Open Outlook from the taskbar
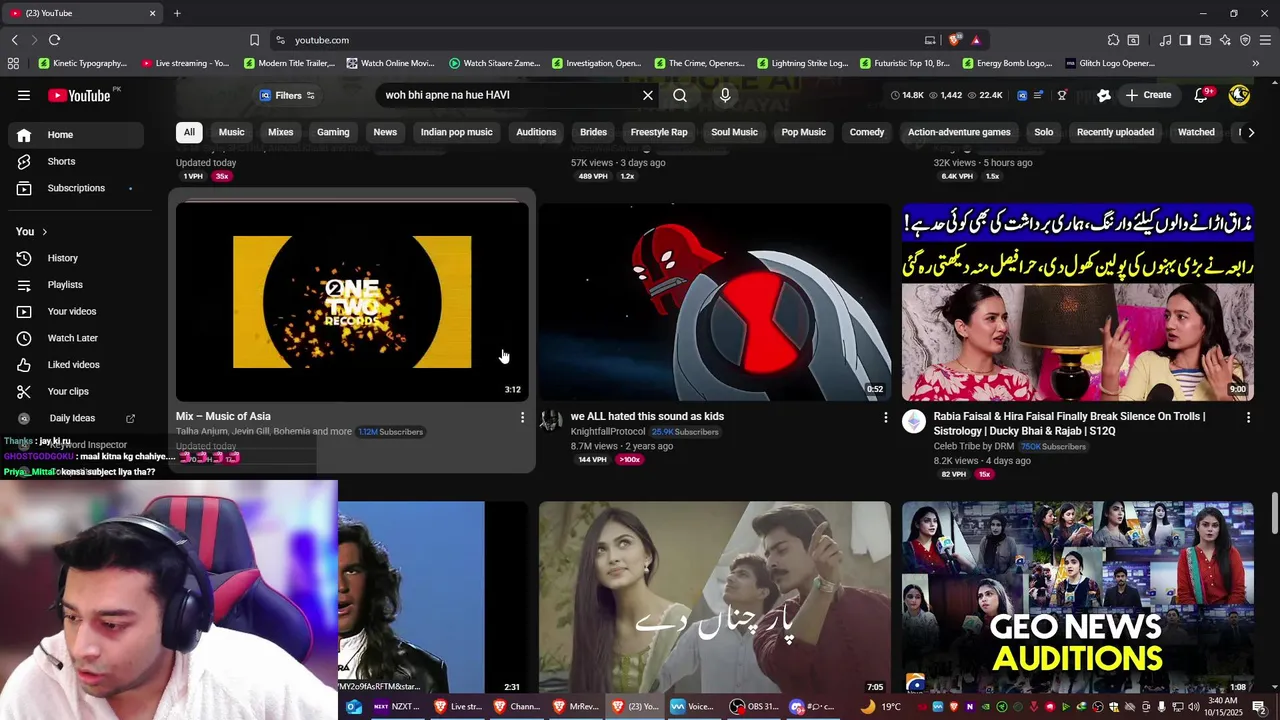 tap(354, 706)
